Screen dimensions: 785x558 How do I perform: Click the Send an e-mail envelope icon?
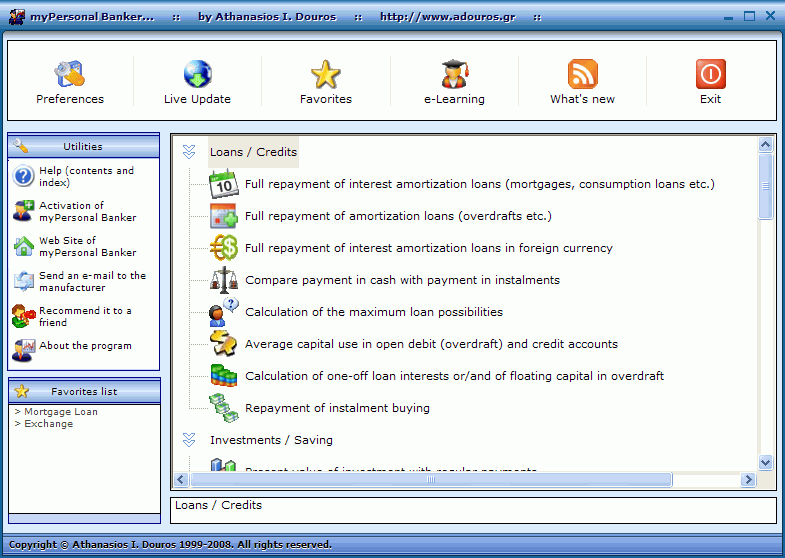[23, 281]
